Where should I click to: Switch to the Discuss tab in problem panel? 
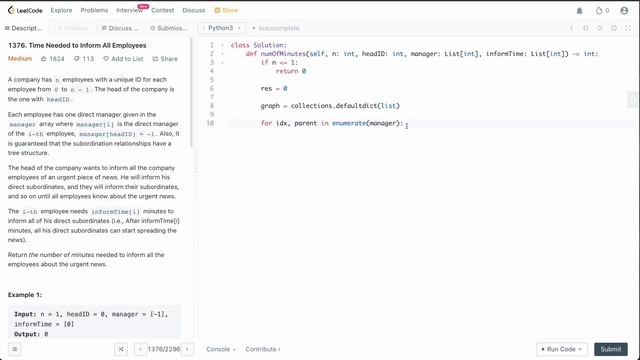(120, 28)
